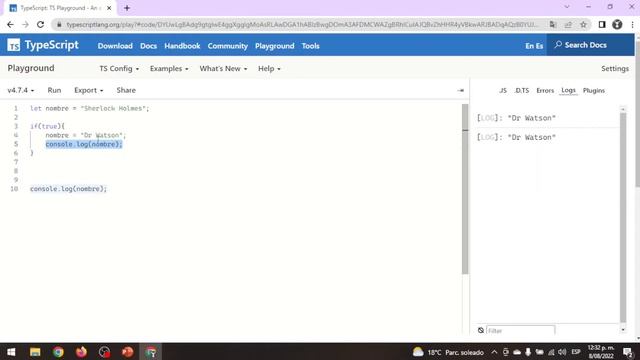The width and height of the screenshot is (640, 360).
Task: Click the volume icon in system tray
Action: [x=562, y=352]
